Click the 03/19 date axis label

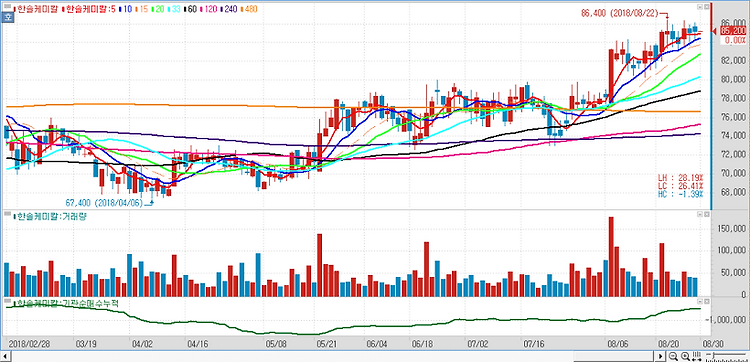[86, 343]
